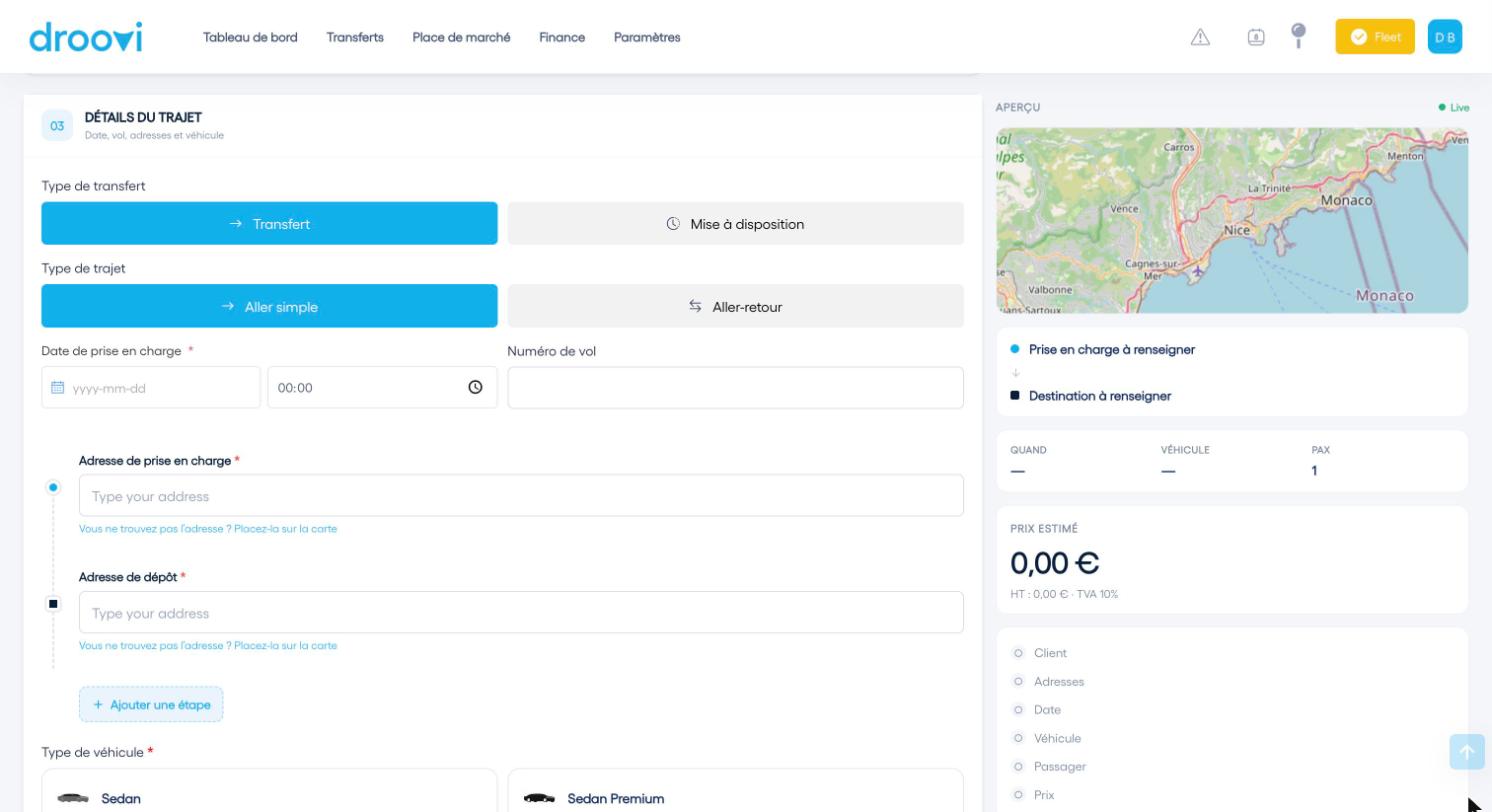Focus the Numéro de vol field
Viewport: 1492px width, 812px height.
point(736,388)
